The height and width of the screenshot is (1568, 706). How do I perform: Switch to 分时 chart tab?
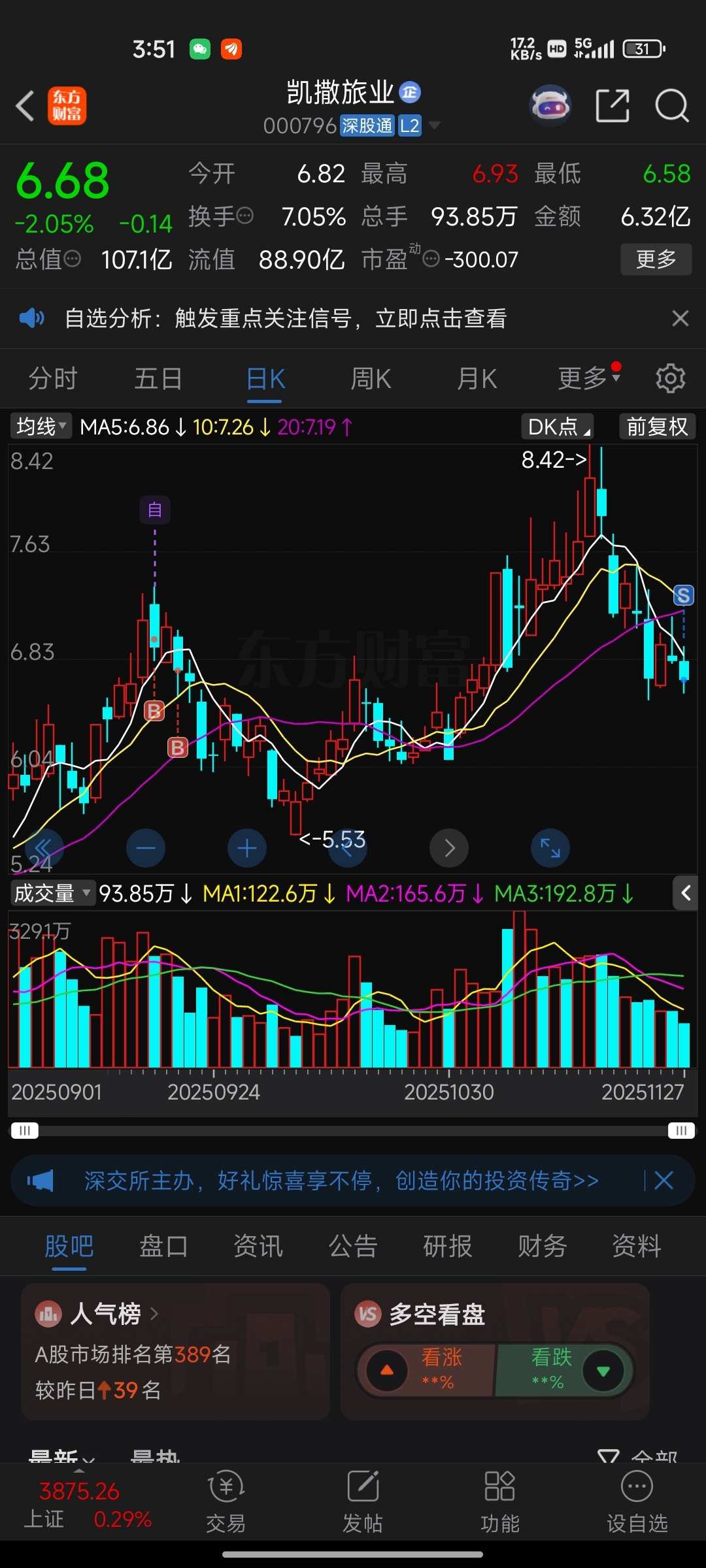point(53,378)
